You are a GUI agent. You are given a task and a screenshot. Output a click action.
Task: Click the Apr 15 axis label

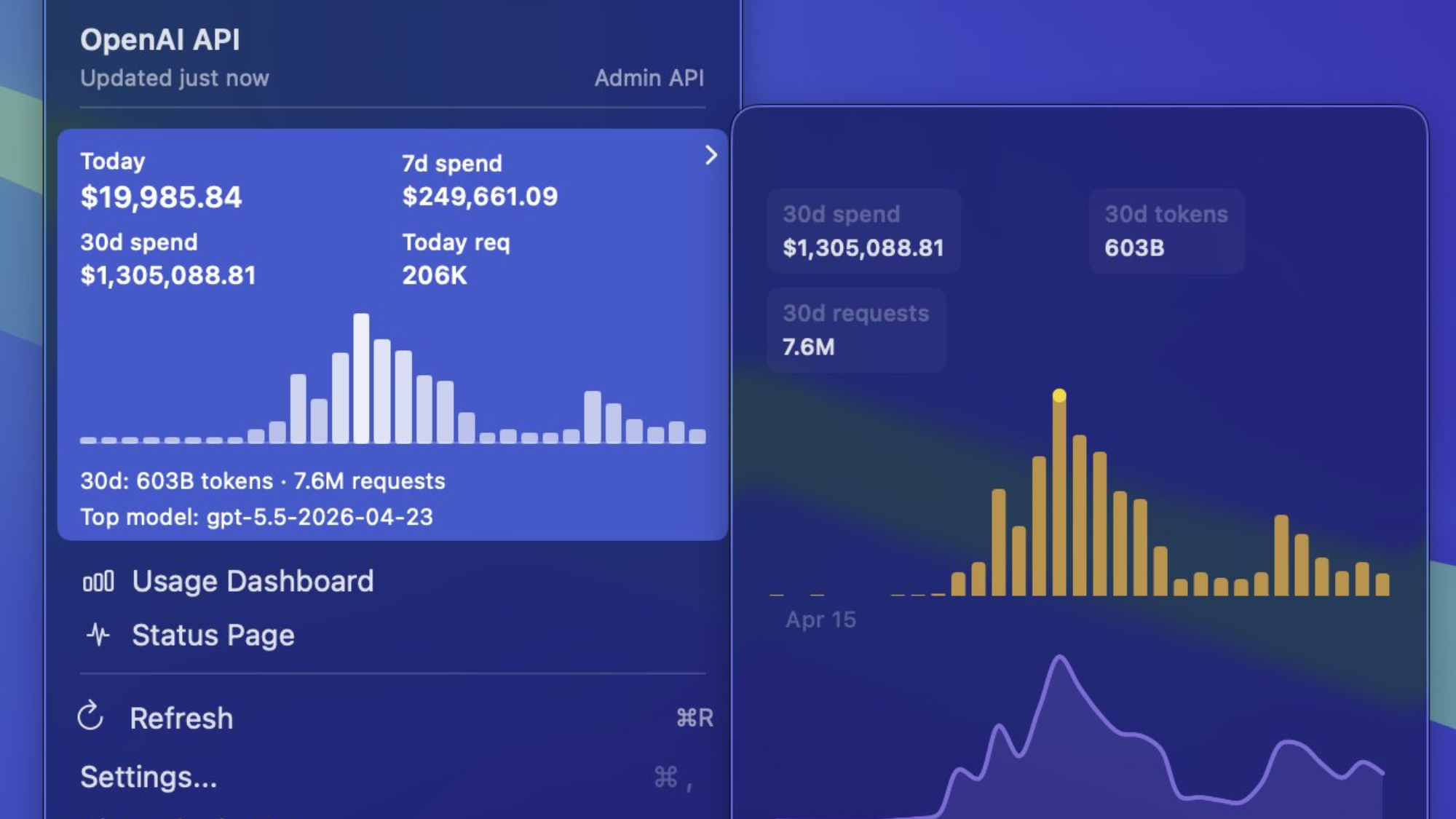(x=820, y=620)
